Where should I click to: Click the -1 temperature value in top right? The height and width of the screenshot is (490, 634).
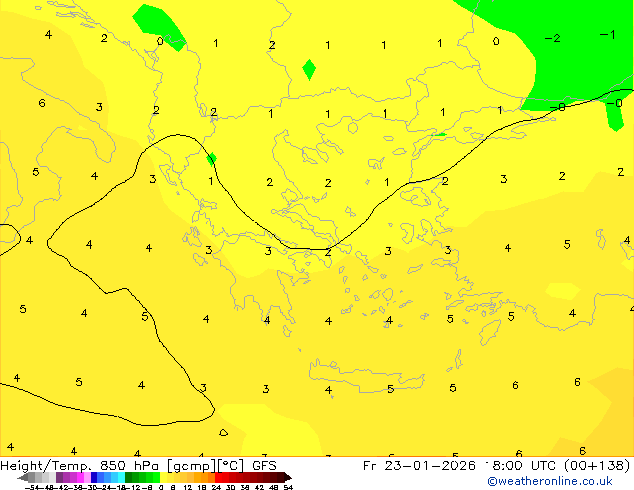click(607, 34)
